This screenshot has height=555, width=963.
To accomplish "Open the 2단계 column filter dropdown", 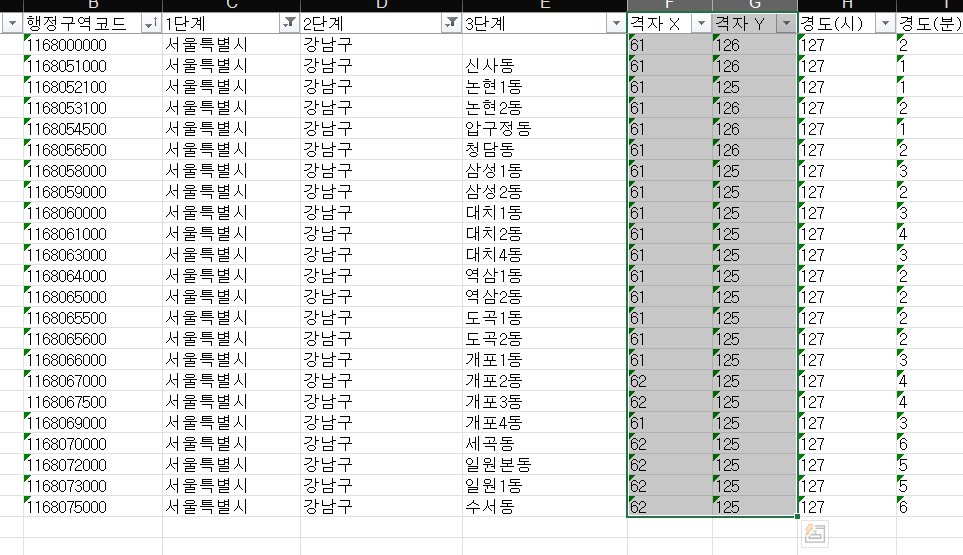I will tap(451, 24).
